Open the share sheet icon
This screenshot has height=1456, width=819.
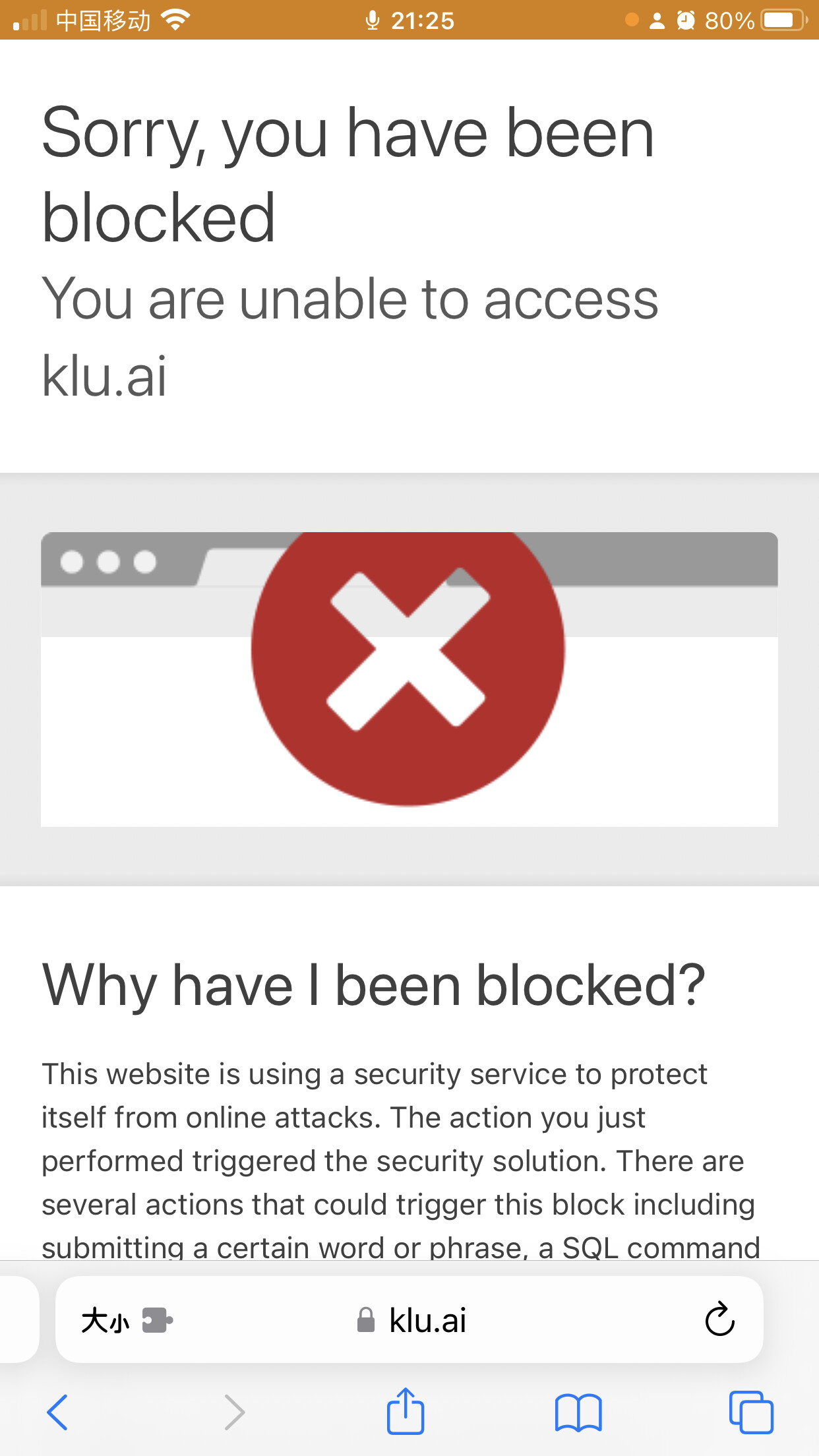point(405,1410)
